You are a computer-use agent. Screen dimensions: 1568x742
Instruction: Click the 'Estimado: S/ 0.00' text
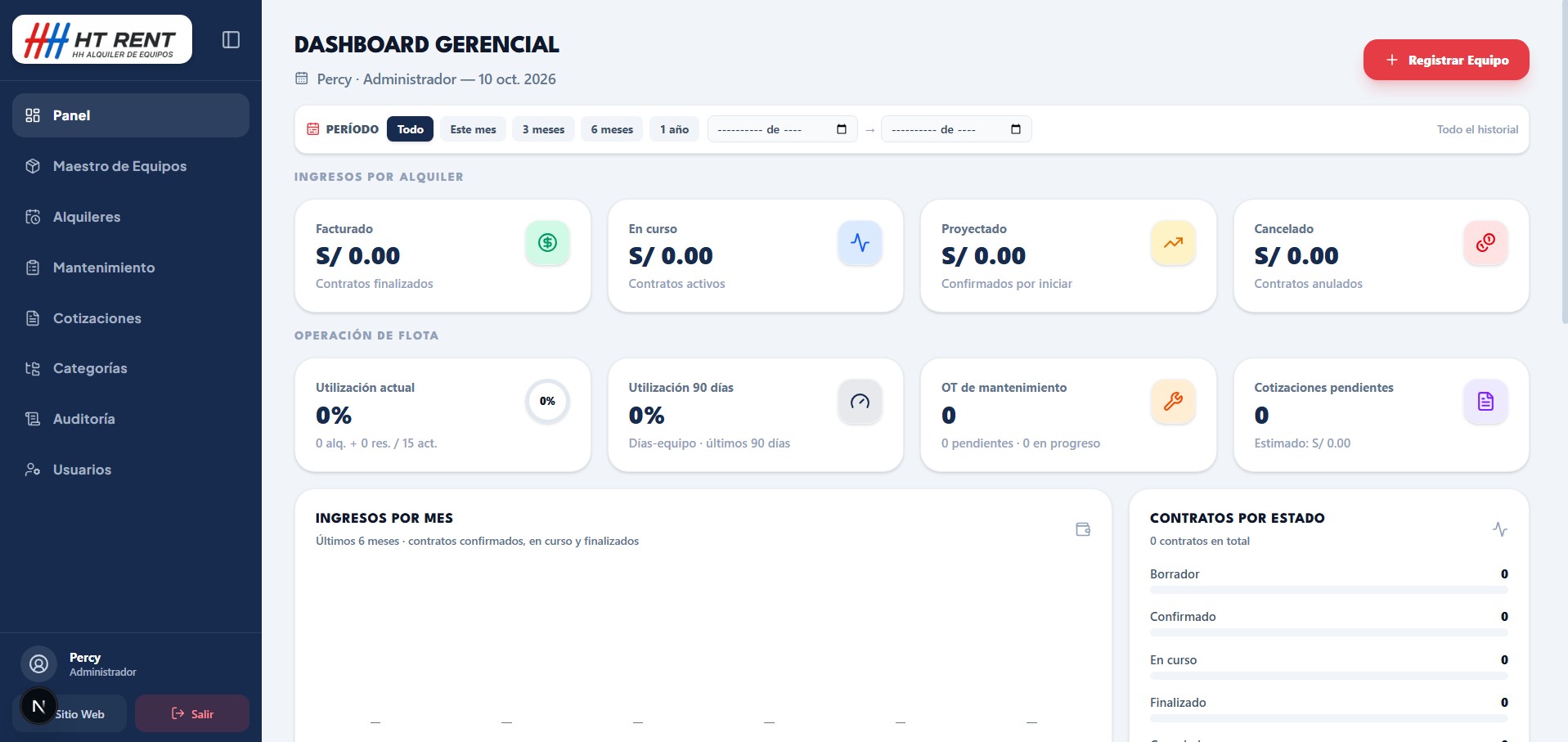click(x=1302, y=443)
